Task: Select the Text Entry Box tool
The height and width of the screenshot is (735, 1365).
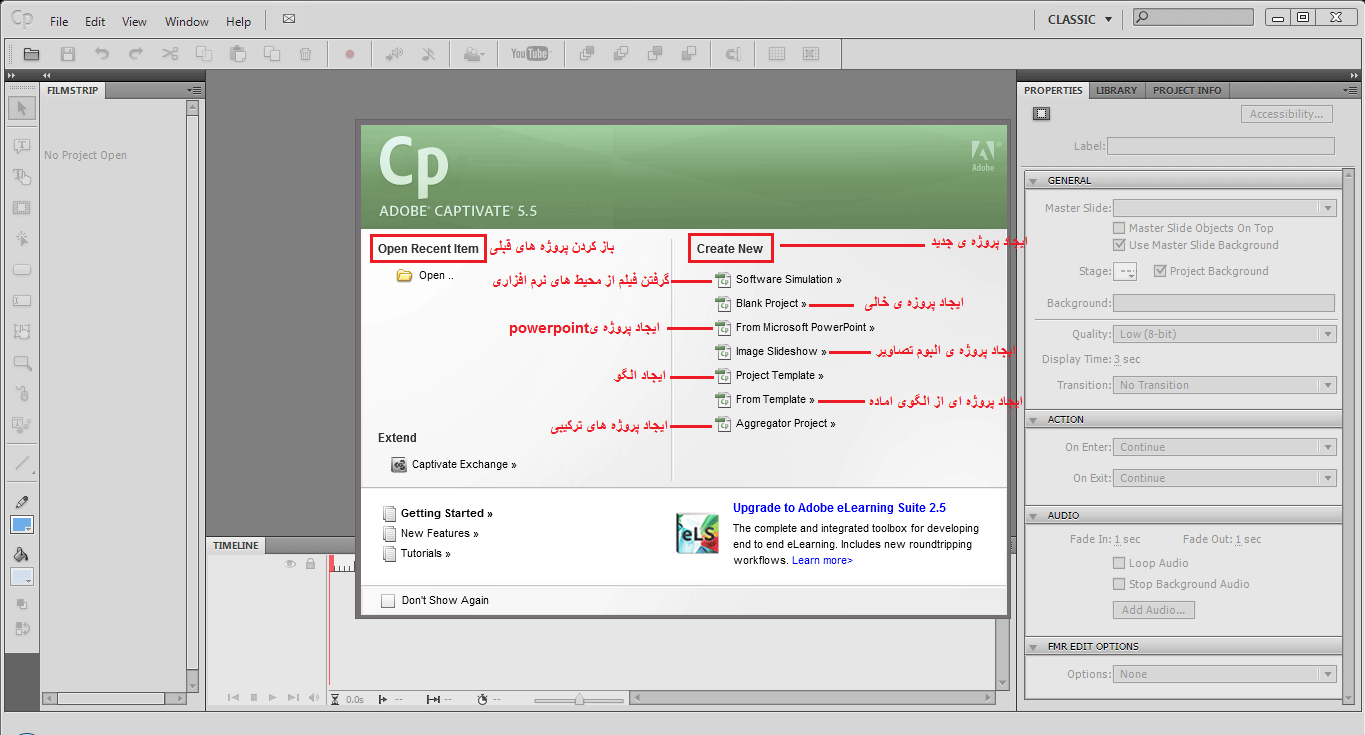Action: pyautogui.click(x=22, y=301)
